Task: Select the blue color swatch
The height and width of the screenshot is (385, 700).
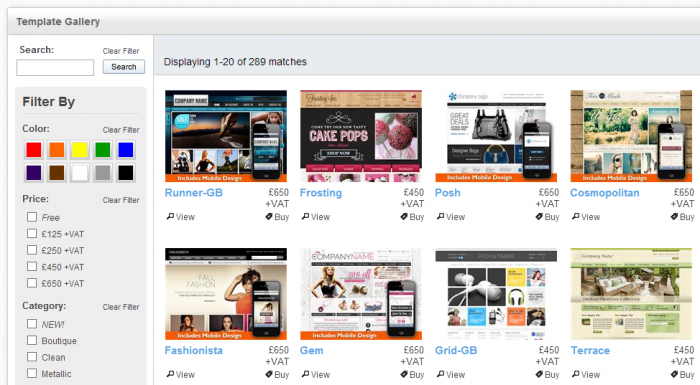Action: point(126,150)
